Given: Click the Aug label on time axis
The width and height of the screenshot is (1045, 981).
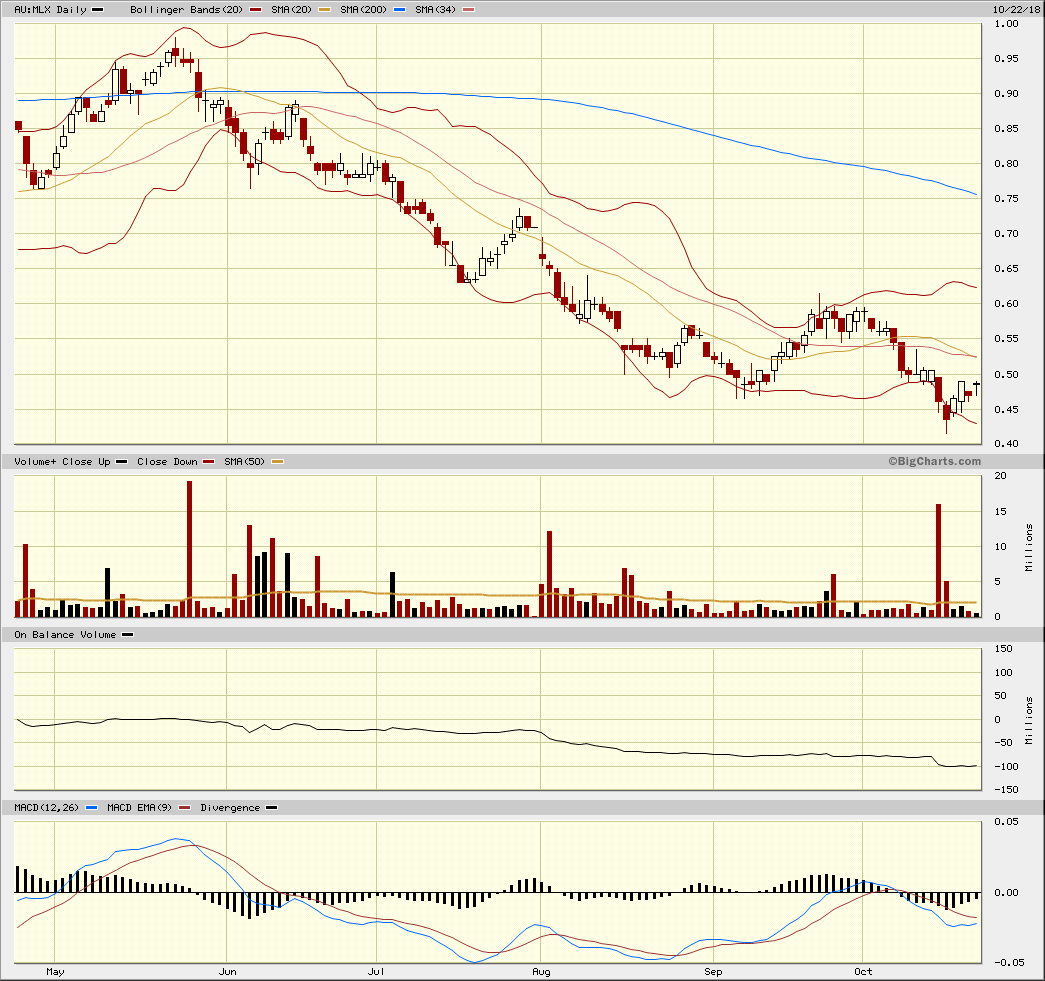Looking at the screenshot, I should [541, 972].
